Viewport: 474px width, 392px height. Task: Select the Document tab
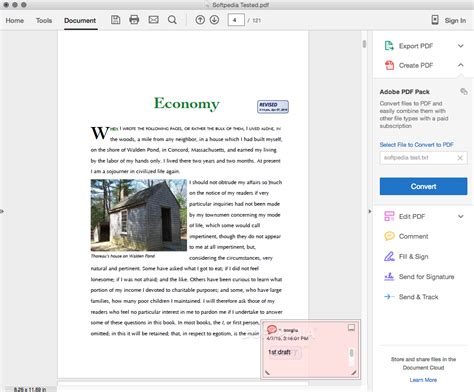point(80,20)
